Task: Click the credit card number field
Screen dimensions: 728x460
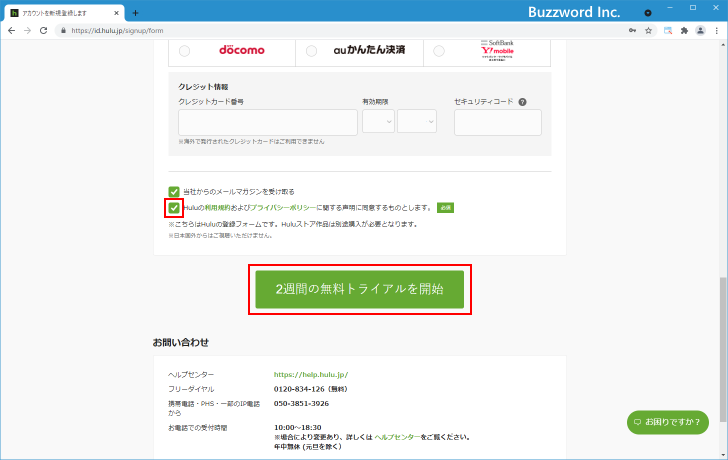Action: (x=268, y=123)
